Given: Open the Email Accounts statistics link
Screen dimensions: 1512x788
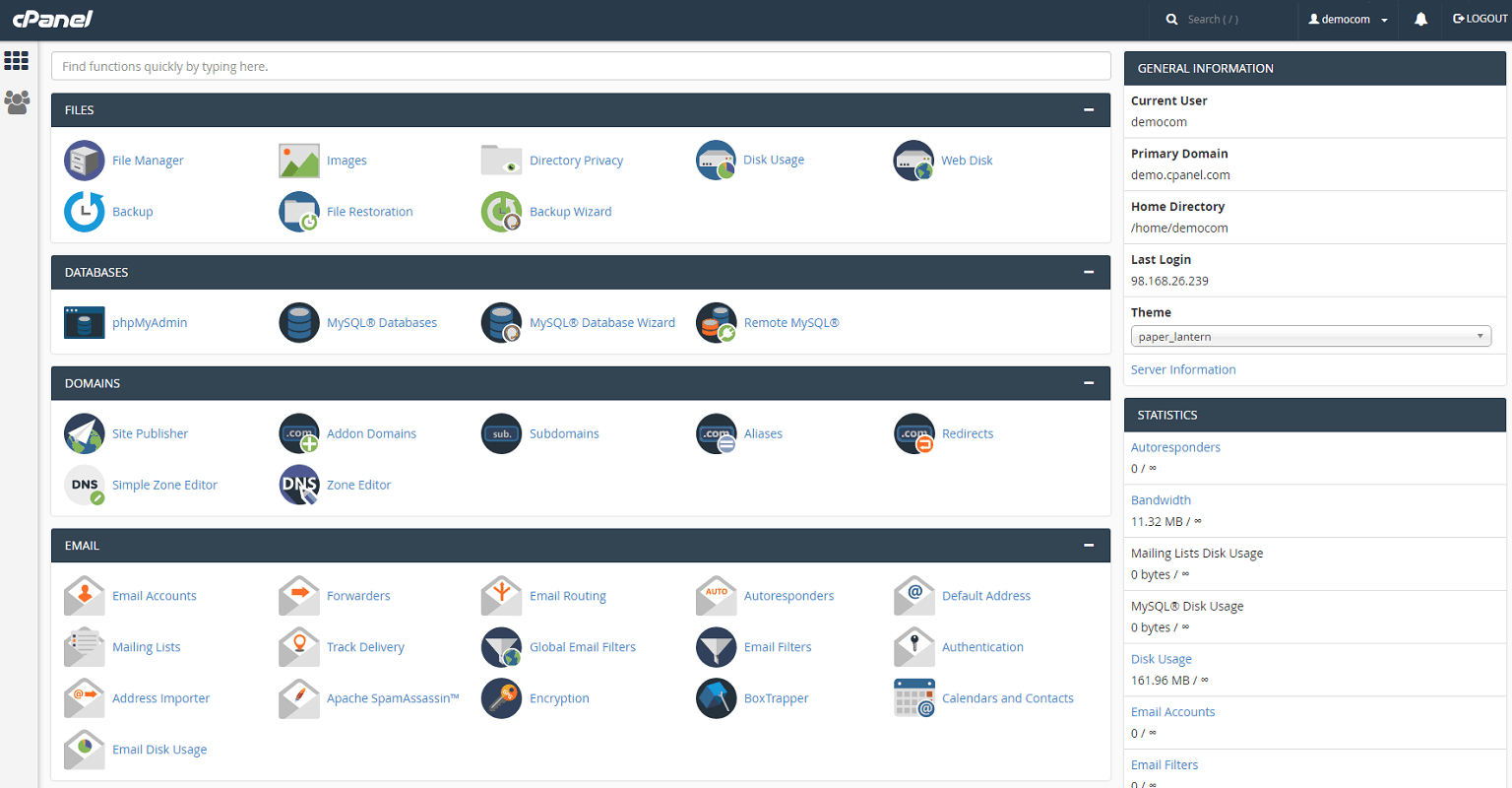Looking at the screenshot, I should [1173, 712].
